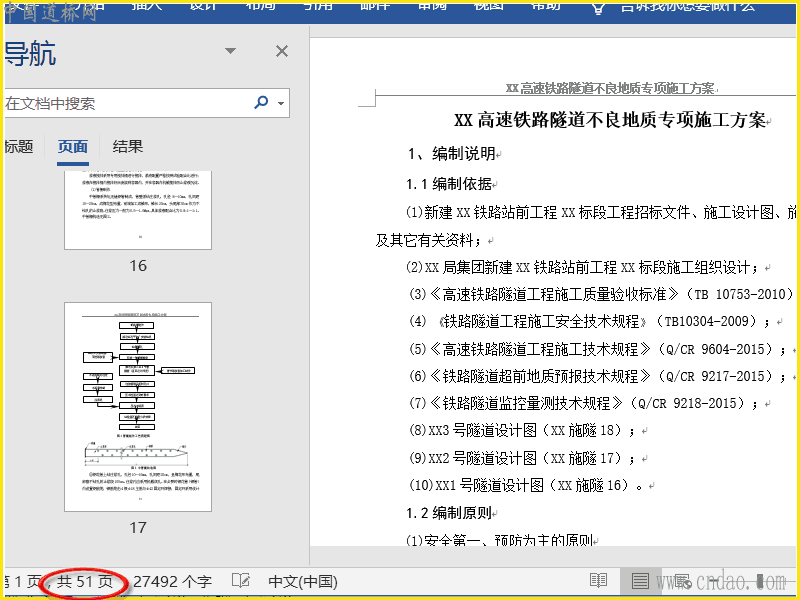The image size is (800, 600).
Task: Select the page 17 flowchart thumbnail
Action: 138,407
